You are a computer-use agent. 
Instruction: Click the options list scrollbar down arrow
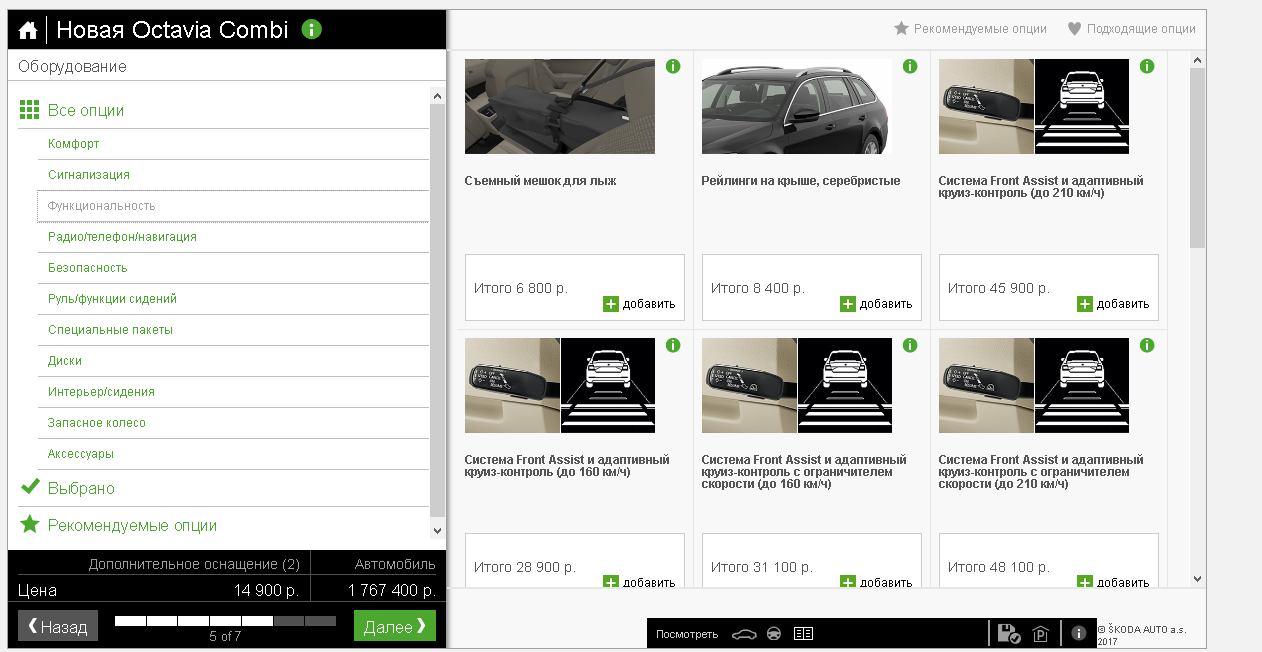[x=1197, y=578]
